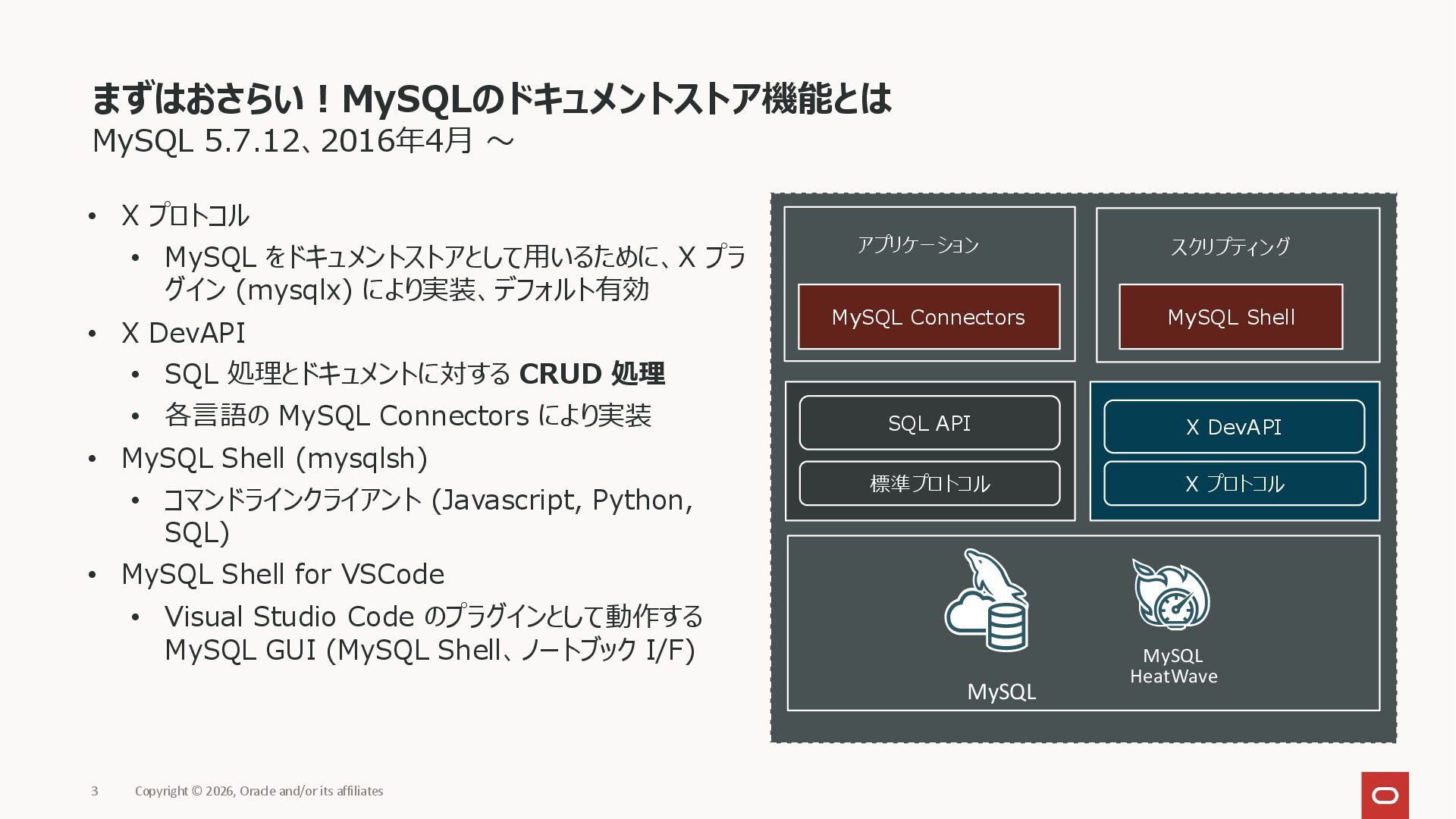Viewport: 1456px width, 819px height.
Task: Click the スクリプティング label in diagram
Action: coord(1229,246)
